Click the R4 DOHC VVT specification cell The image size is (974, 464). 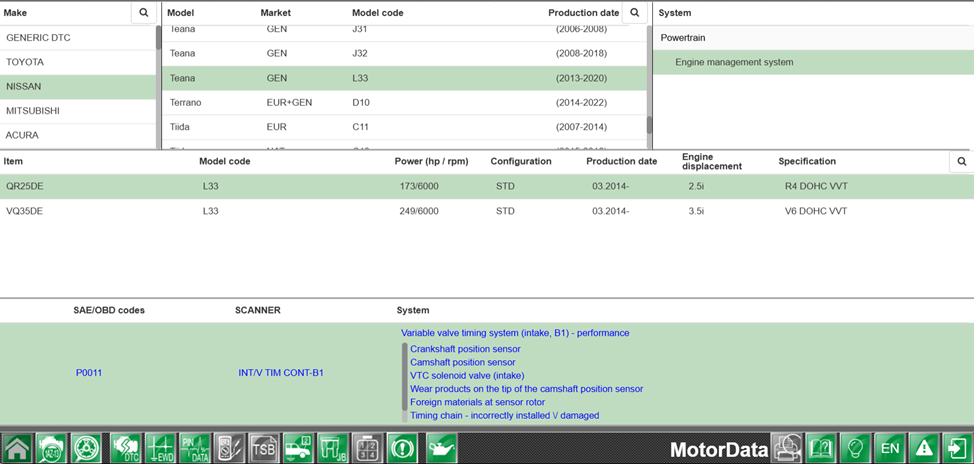coord(816,186)
